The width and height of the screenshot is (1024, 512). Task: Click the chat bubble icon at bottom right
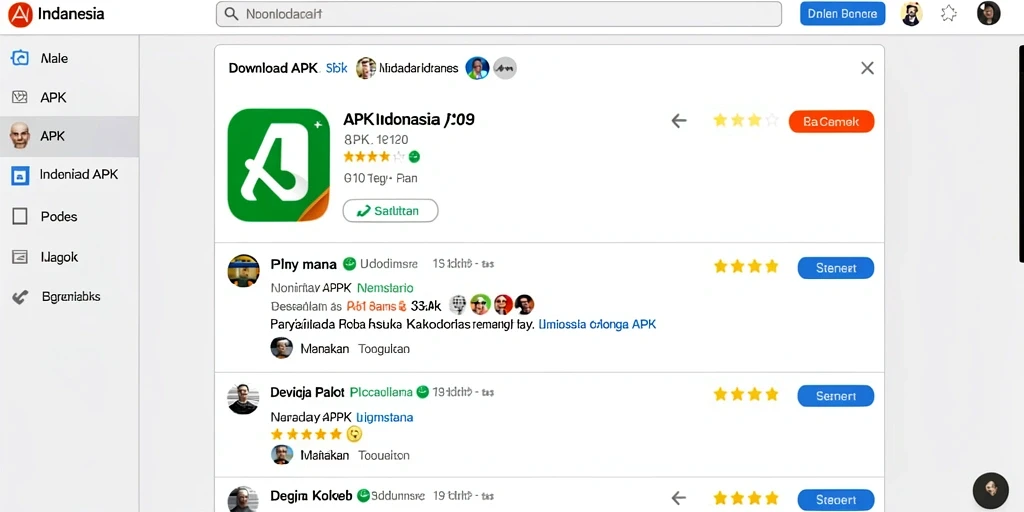991,490
